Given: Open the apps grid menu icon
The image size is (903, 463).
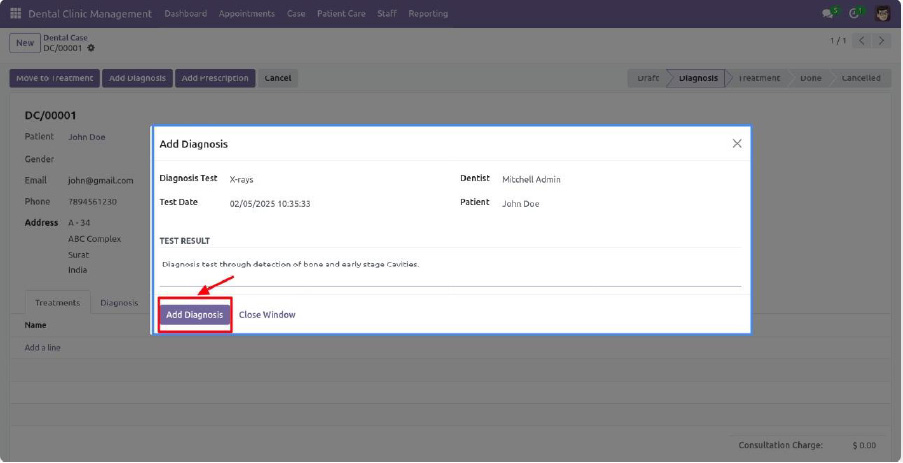Looking at the screenshot, I should [16, 14].
